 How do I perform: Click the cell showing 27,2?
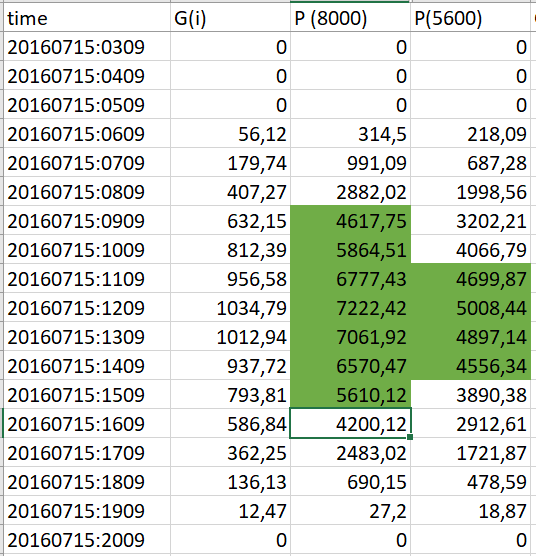350,510
